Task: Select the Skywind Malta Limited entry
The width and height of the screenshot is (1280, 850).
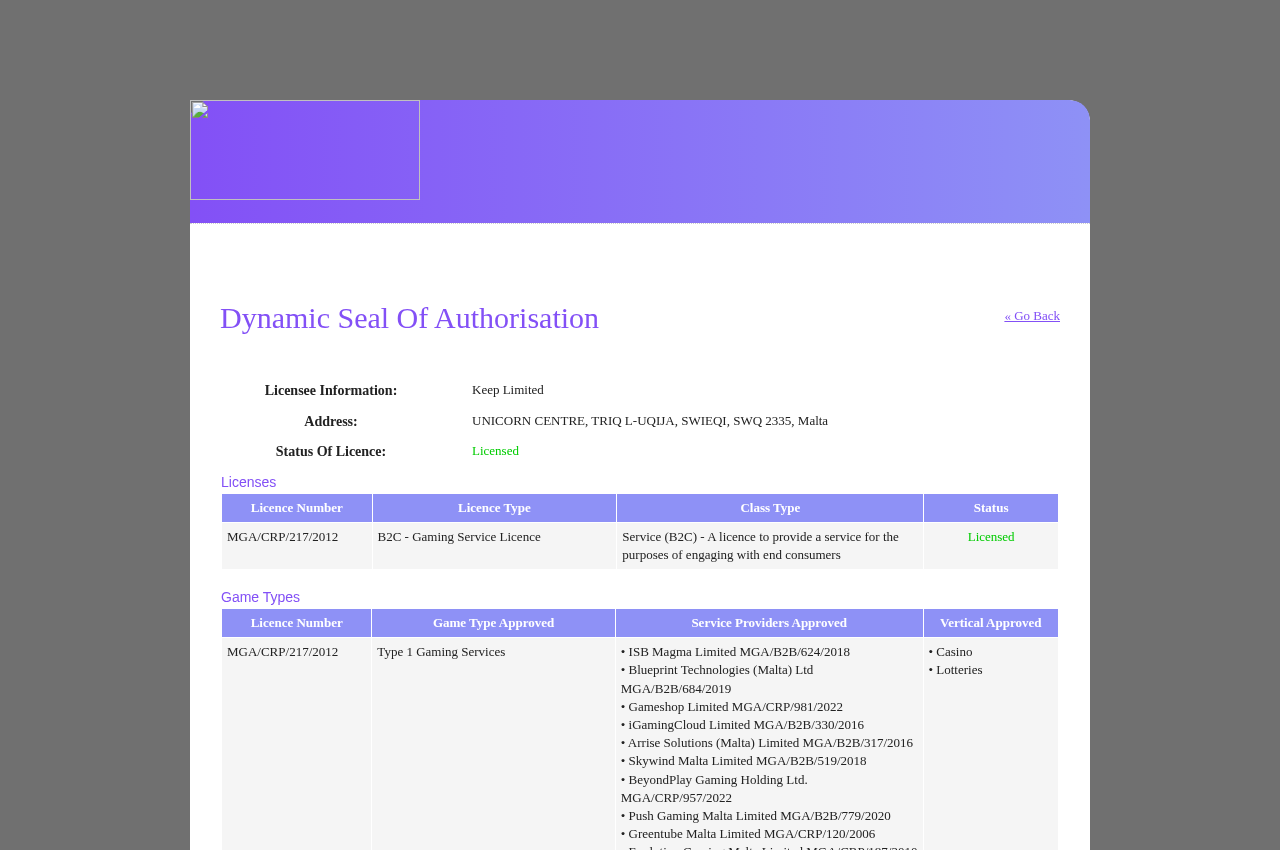Action: click(744, 761)
